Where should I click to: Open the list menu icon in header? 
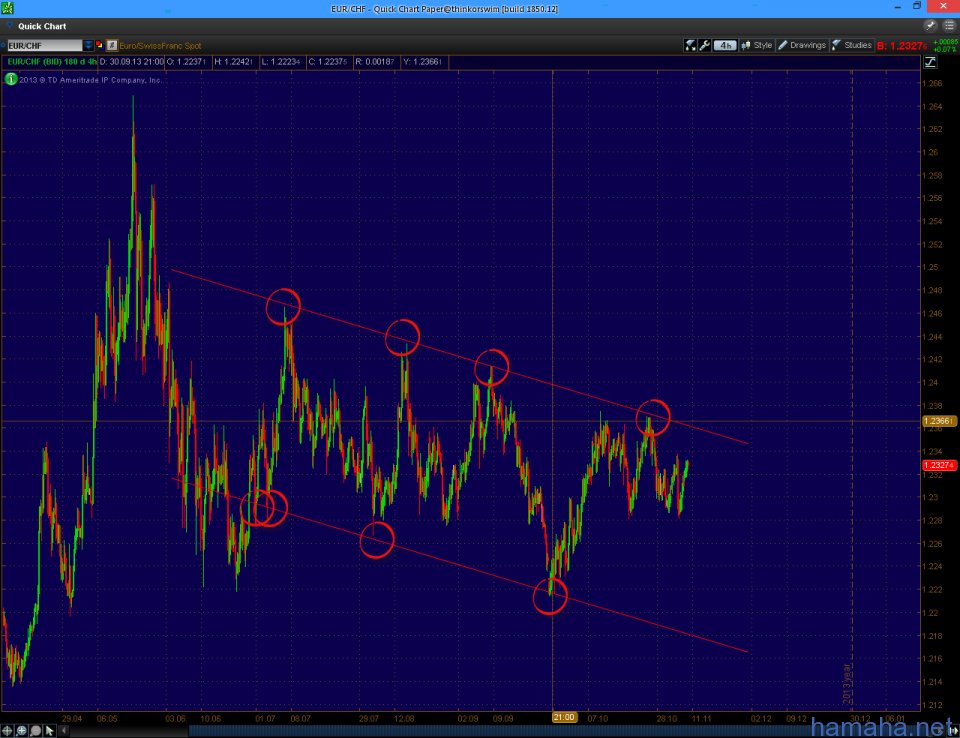(x=949, y=26)
